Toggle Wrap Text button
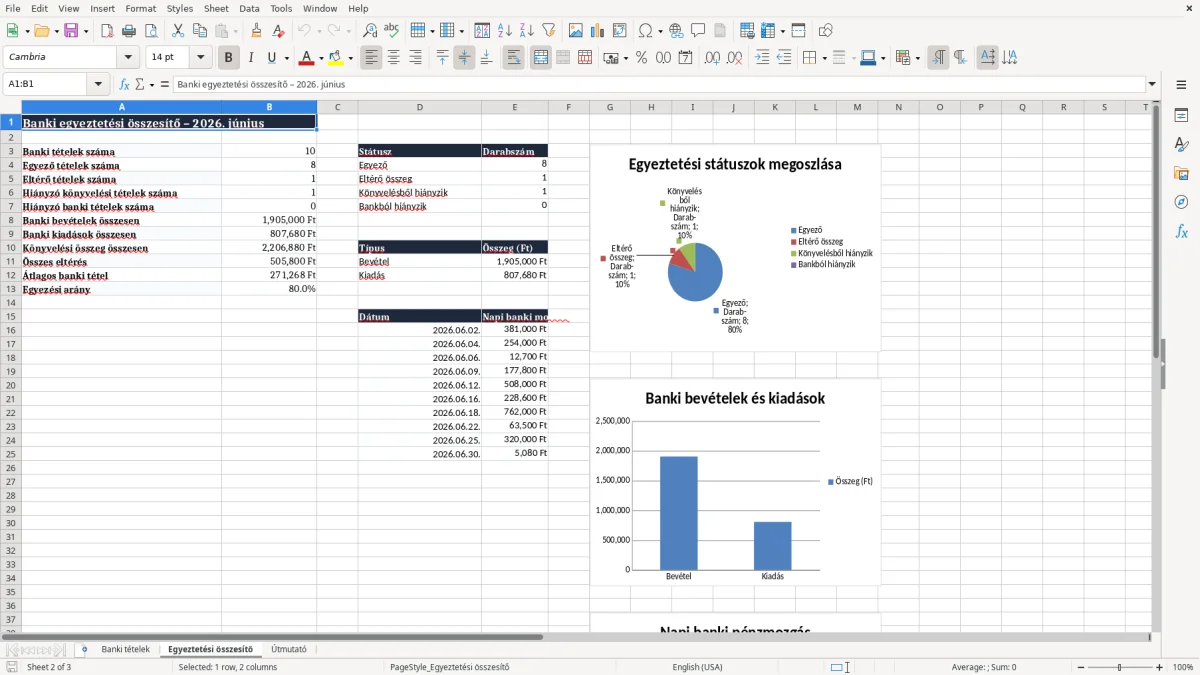This screenshot has height=675, width=1200. (514, 58)
